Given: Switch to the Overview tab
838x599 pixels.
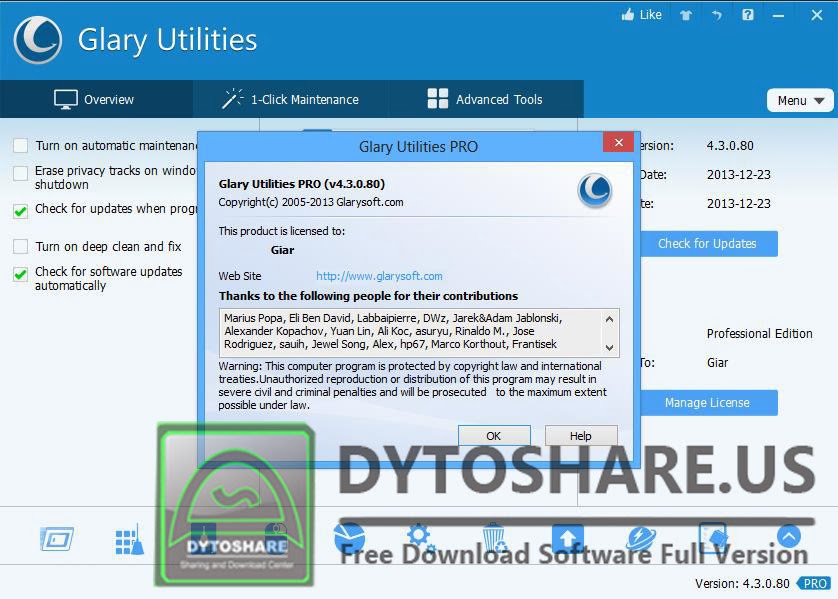Looking at the screenshot, I should [x=96, y=99].
